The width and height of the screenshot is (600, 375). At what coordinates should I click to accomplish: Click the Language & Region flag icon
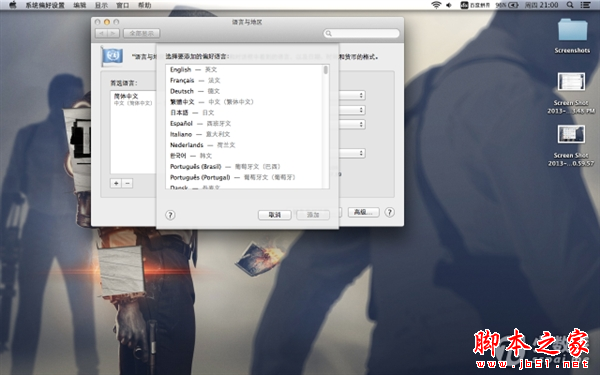112,56
